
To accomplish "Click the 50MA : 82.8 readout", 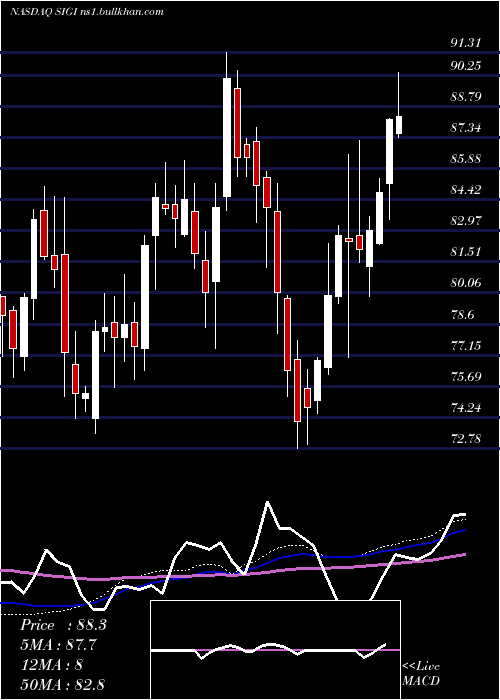I will click(62, 684).
